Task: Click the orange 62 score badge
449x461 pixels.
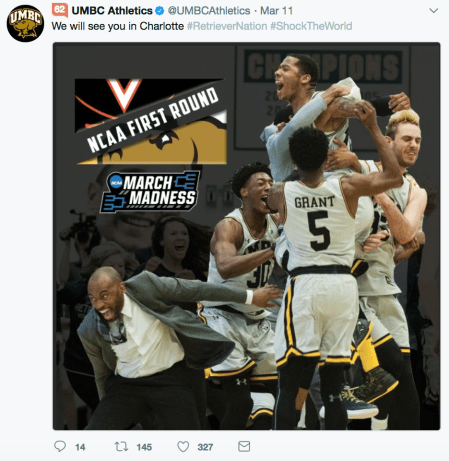Action: (60, 10)
